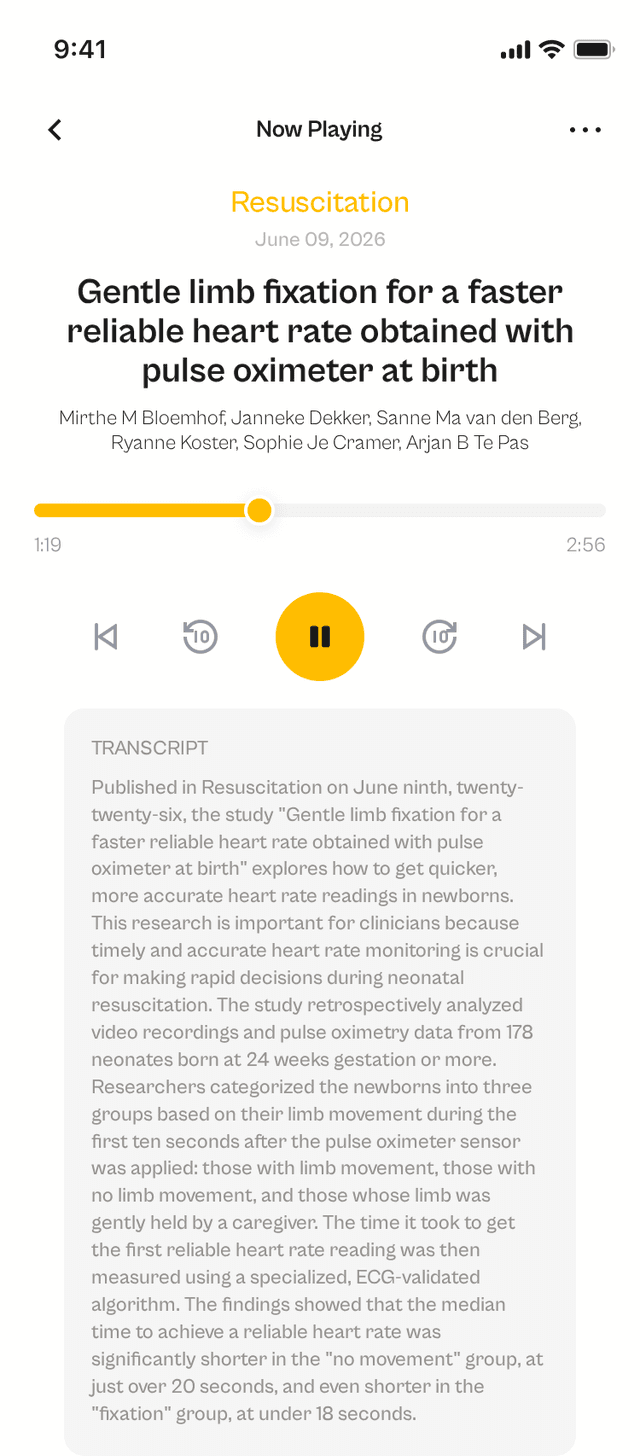Tap the 9:41 clock in status bar
The height and width of the screenshot is (1456, 640).
pos(80,50)
